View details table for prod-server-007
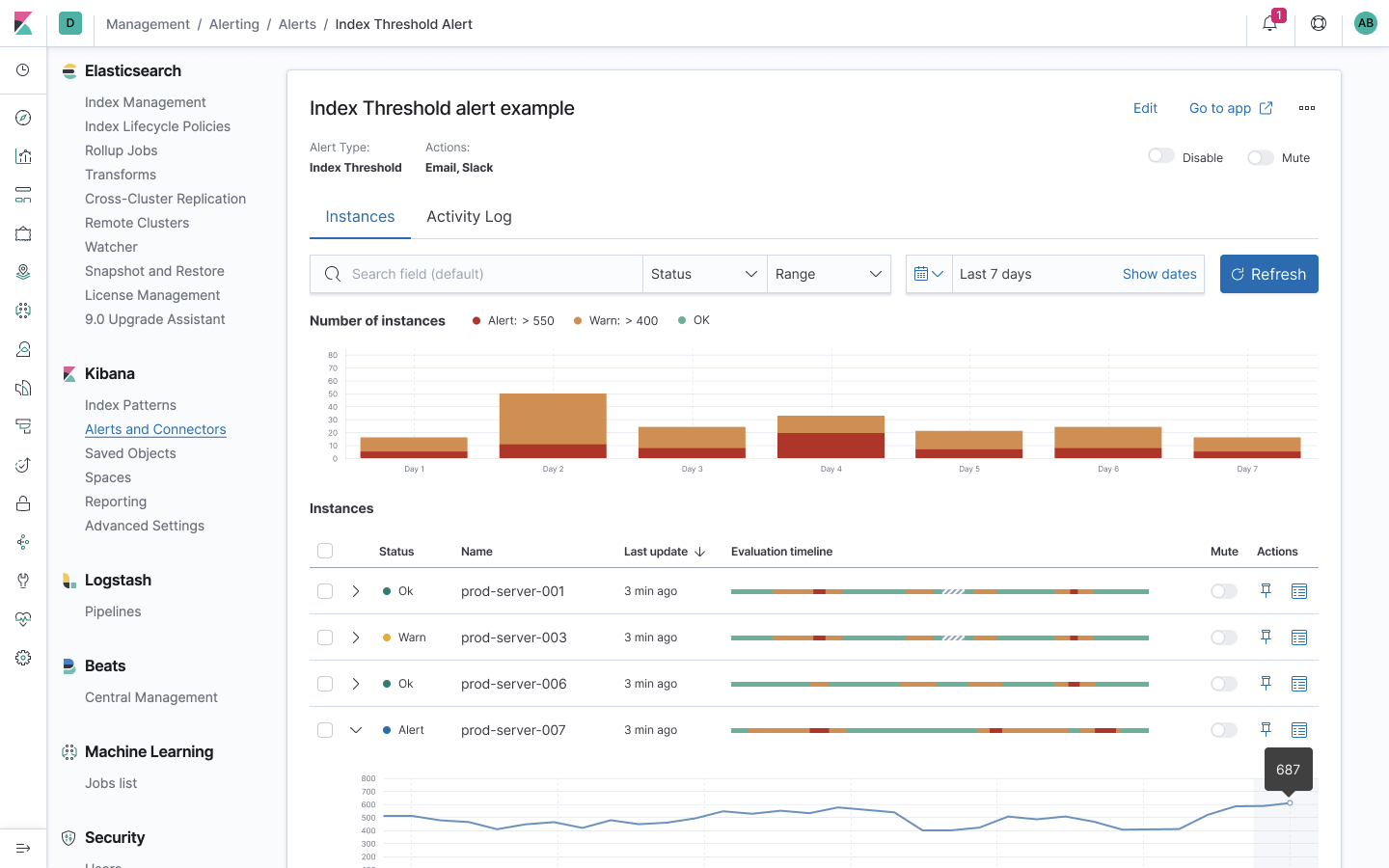1389x868 pixels. 1299,730
